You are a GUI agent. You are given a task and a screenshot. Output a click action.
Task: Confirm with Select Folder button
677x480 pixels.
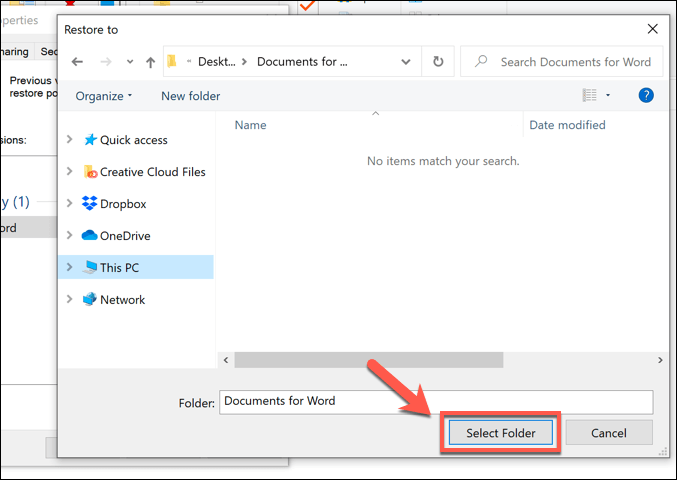(500, 433)
